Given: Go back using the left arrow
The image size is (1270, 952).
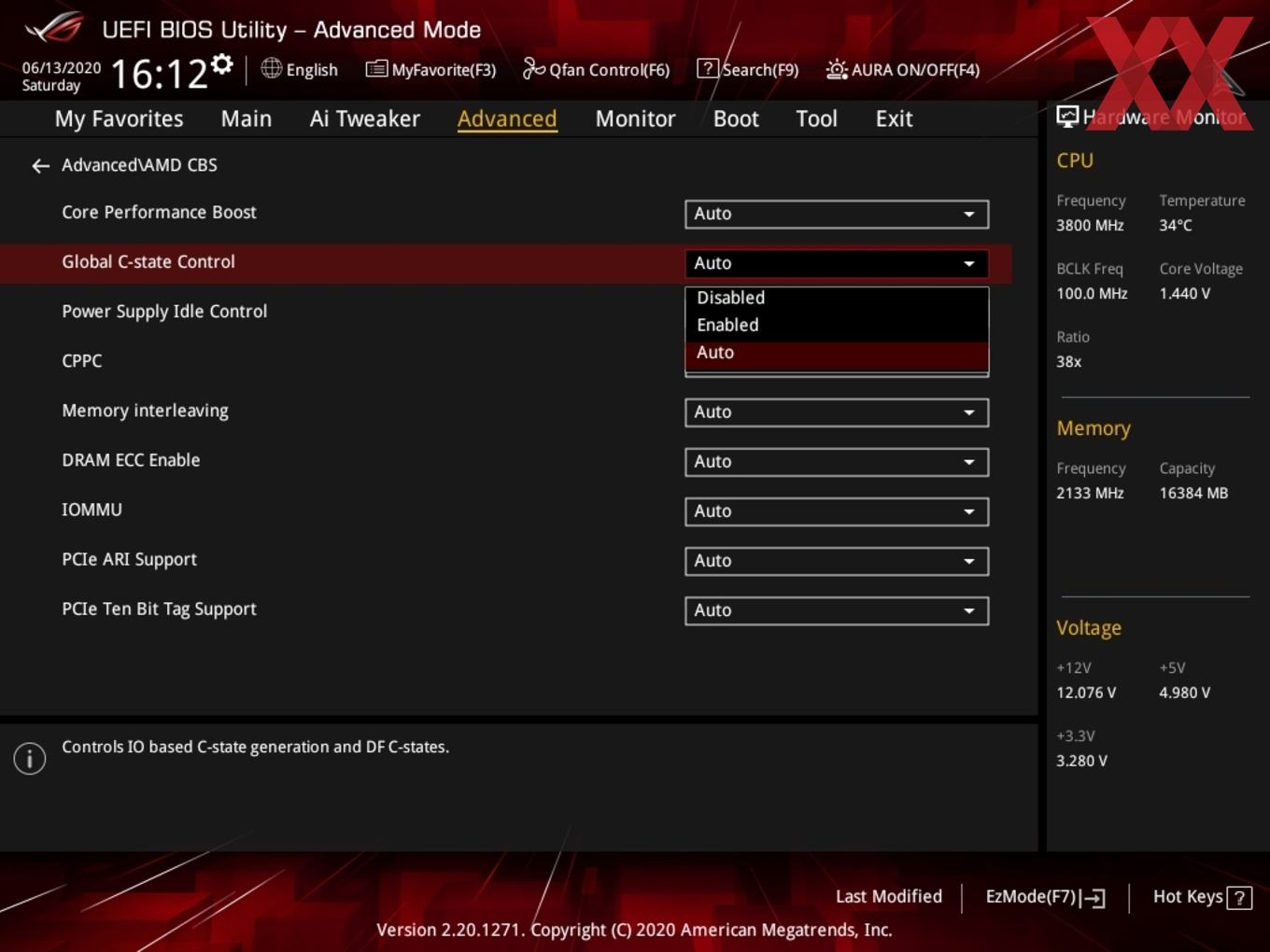Looking at the screenshot, I should pyautogui.click(x=40, y=166).
